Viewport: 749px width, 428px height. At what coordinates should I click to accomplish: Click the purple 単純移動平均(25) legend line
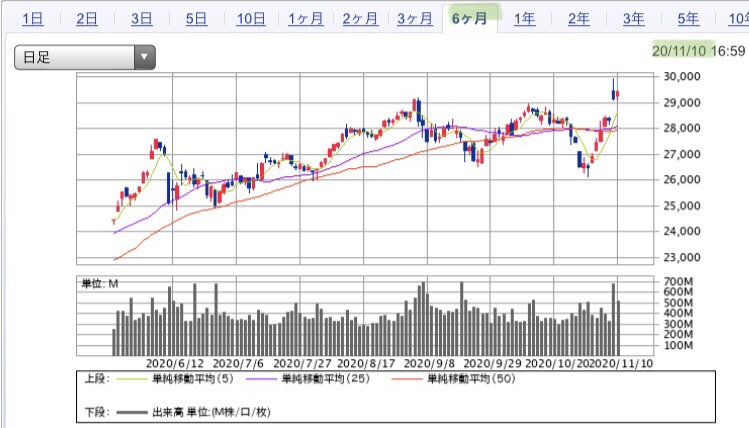(261, 379)
